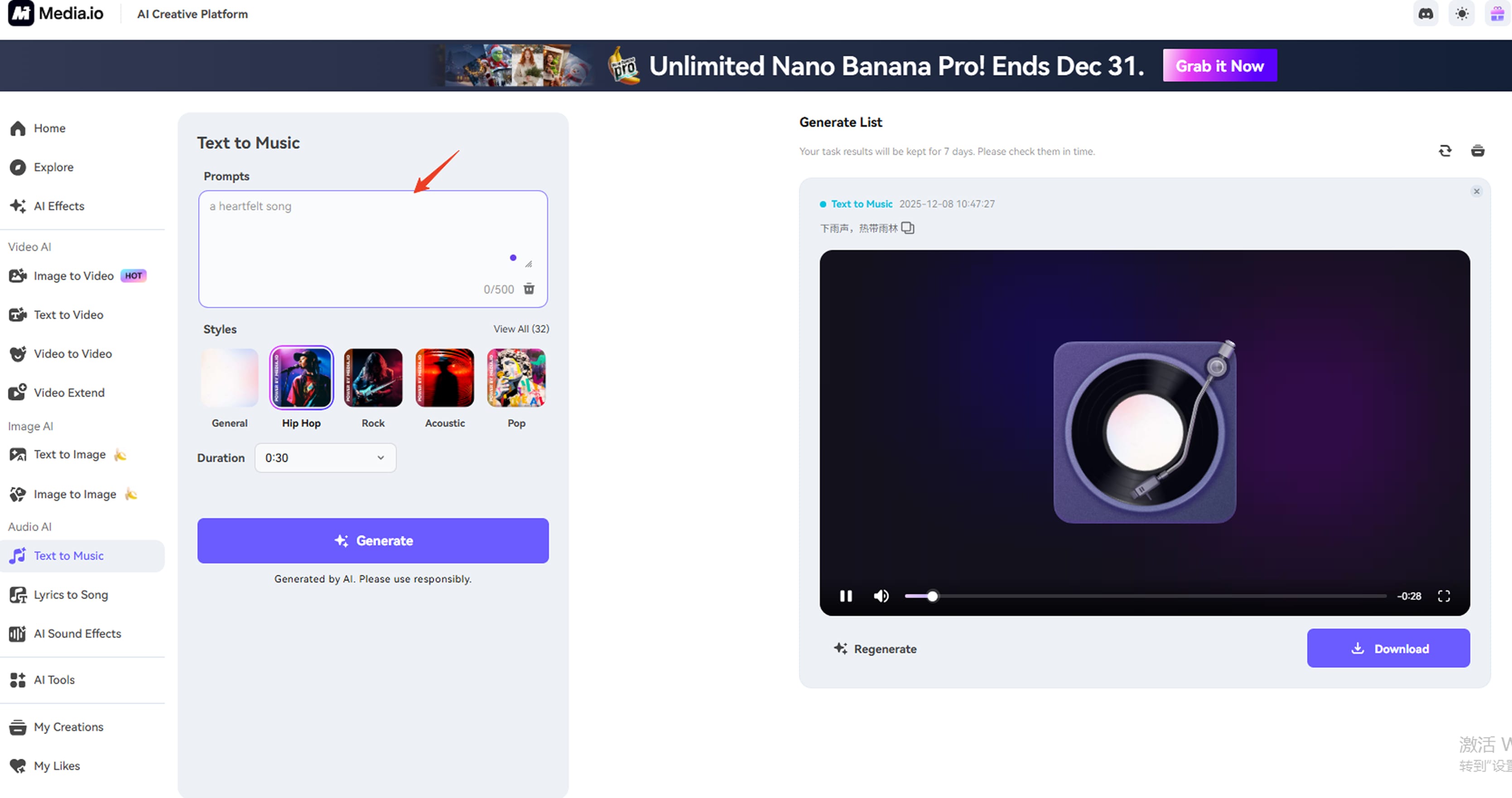
Task: Open the Text to Music tool
Action: pyautogui.click(x=68, y=556)
